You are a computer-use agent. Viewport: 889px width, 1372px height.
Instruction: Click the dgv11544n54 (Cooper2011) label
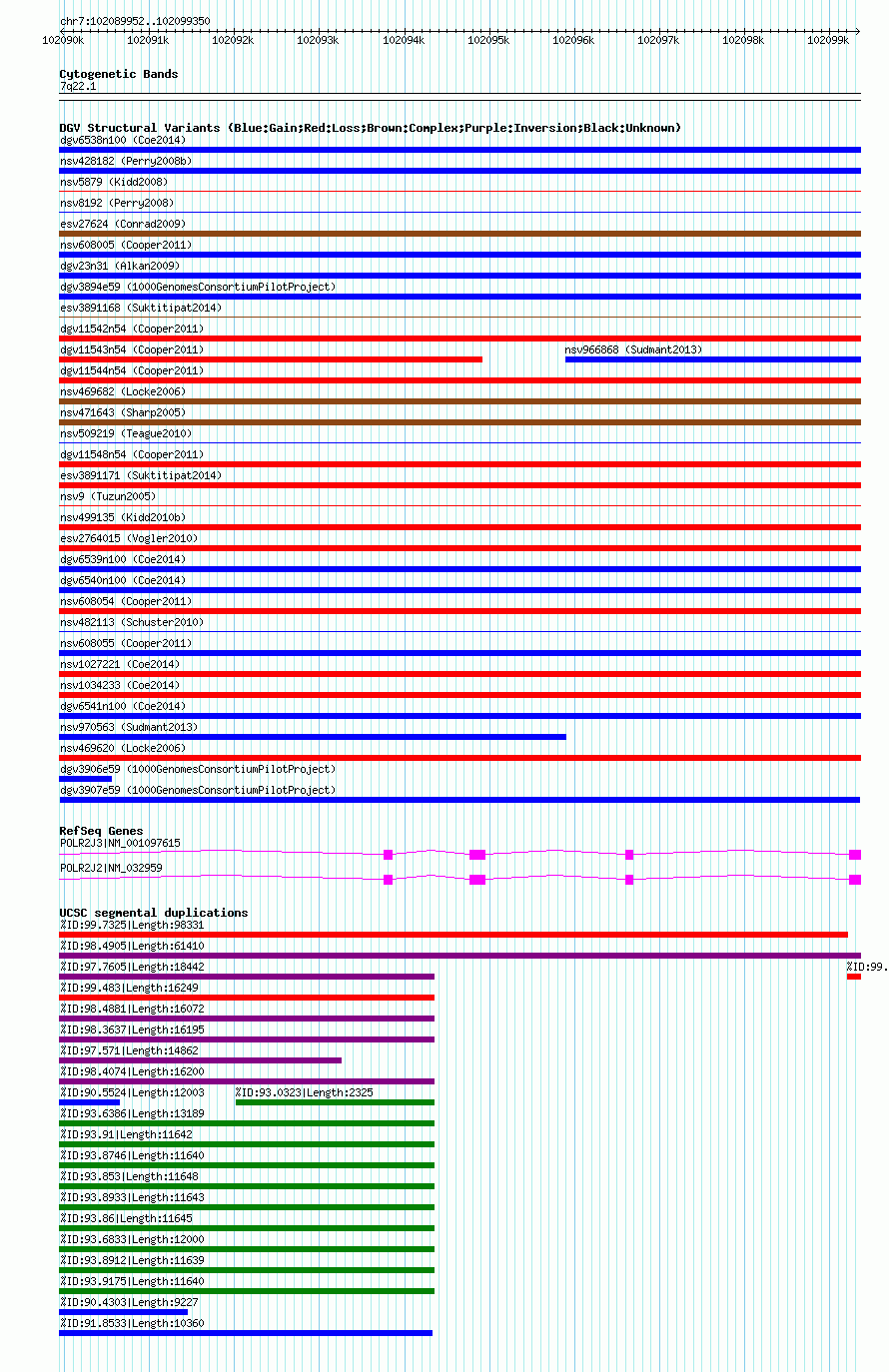[x=132, y=370]
